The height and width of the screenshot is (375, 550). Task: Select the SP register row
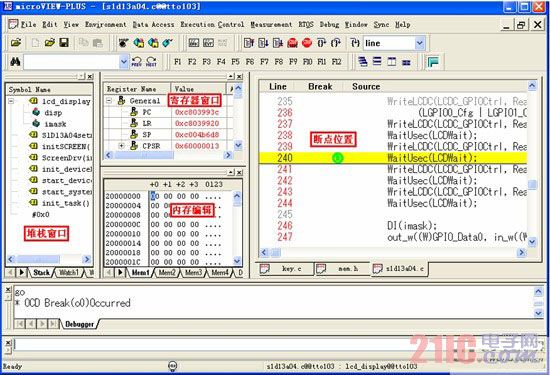point(168,135)
